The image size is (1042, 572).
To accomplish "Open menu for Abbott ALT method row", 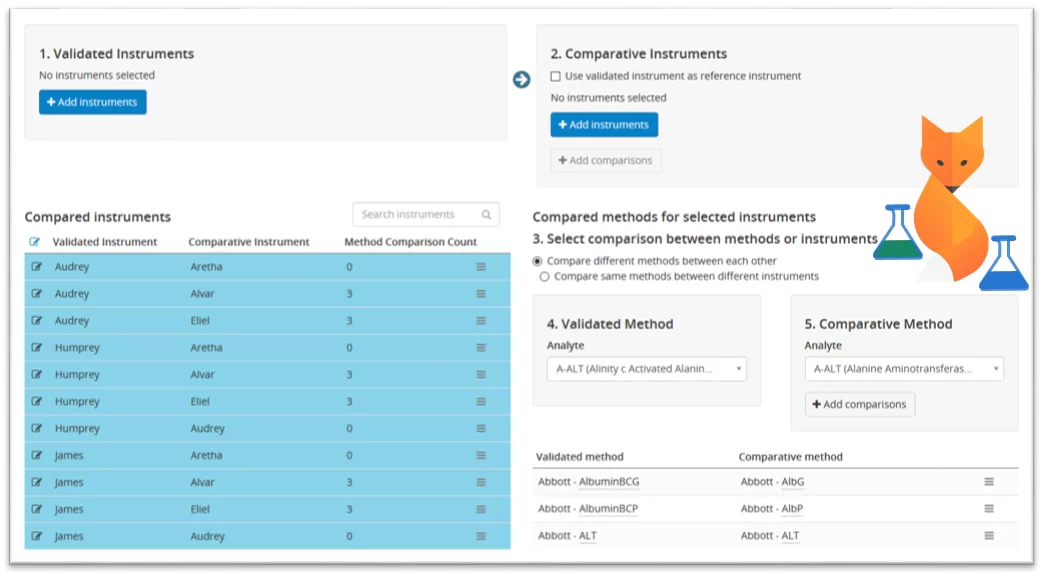I will click(989, 535).
